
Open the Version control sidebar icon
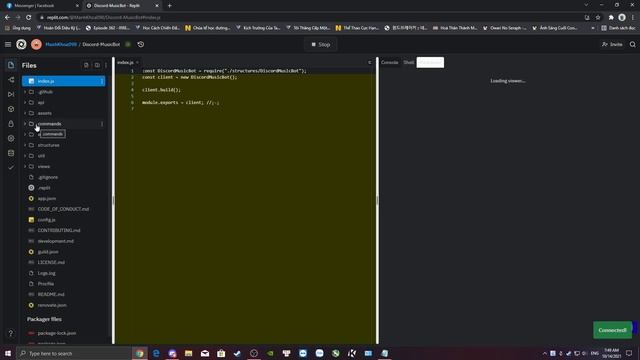click(x=11, y=80)
